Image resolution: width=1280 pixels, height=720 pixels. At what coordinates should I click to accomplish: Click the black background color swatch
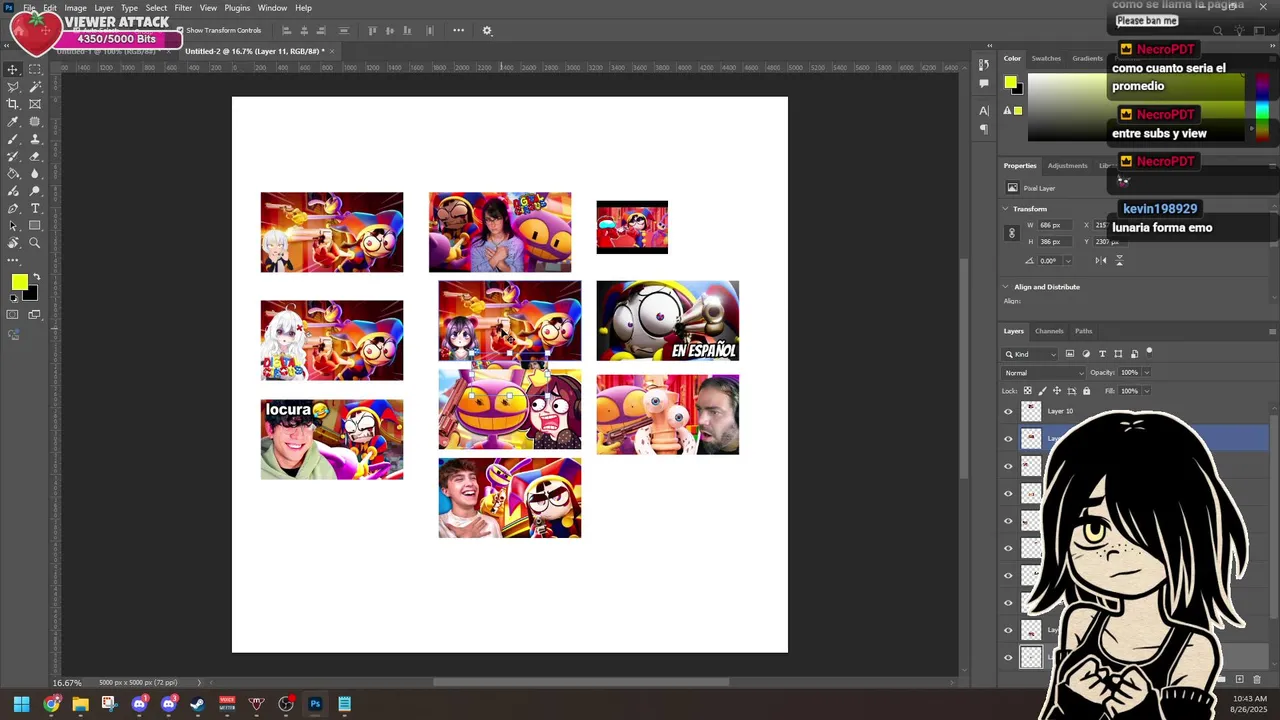32,295
